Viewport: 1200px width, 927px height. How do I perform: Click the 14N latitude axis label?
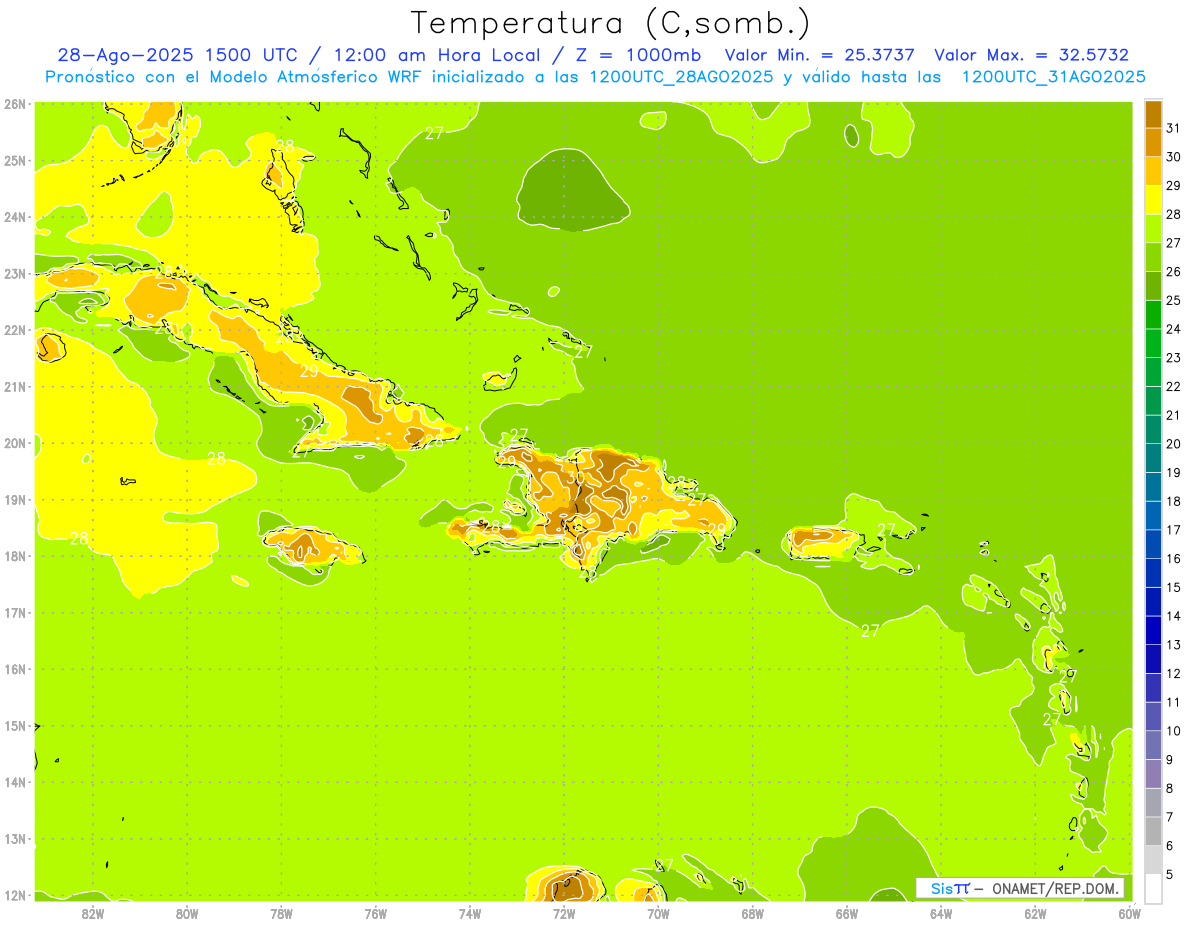(14, 782)
